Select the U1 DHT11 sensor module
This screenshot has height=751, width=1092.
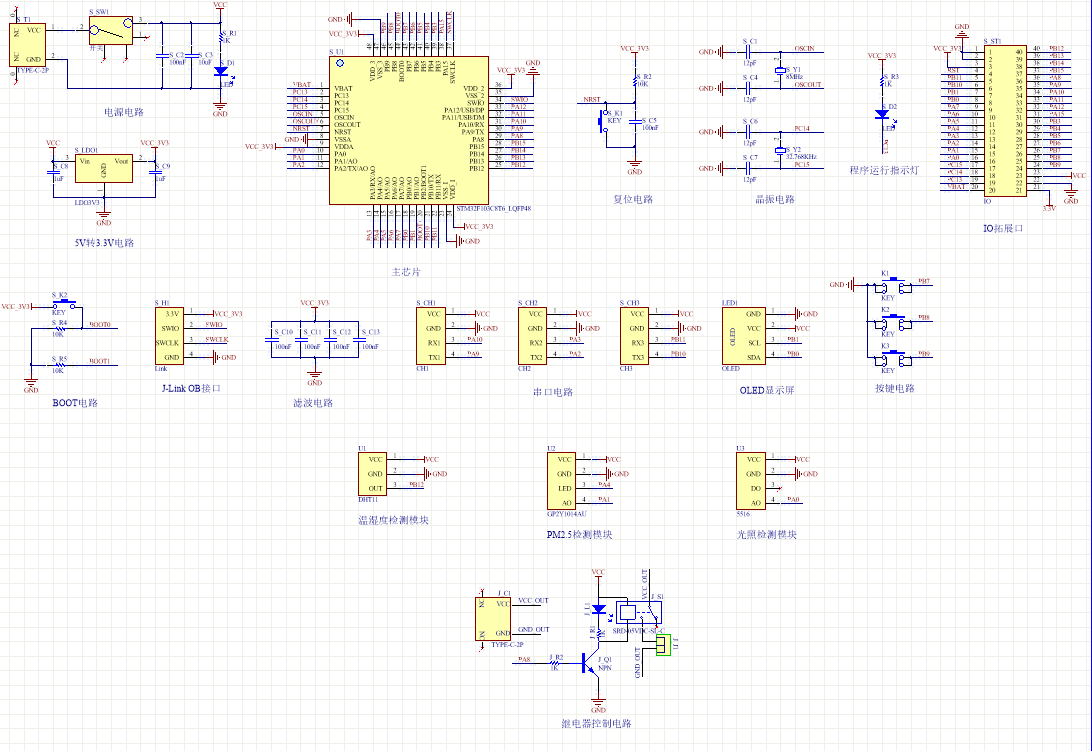tap(372, 474)
